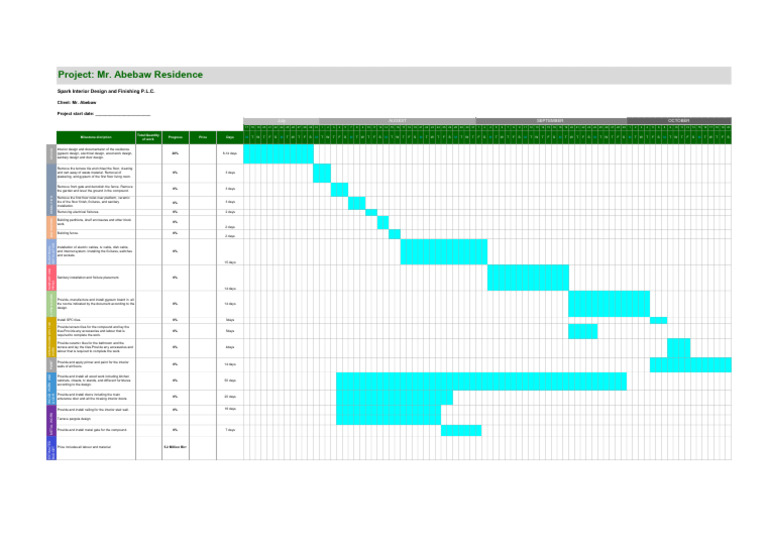Select the kitchen cabinets wood work Gantt bar
Screen dimensions: 768x543
tap(481, 381)
